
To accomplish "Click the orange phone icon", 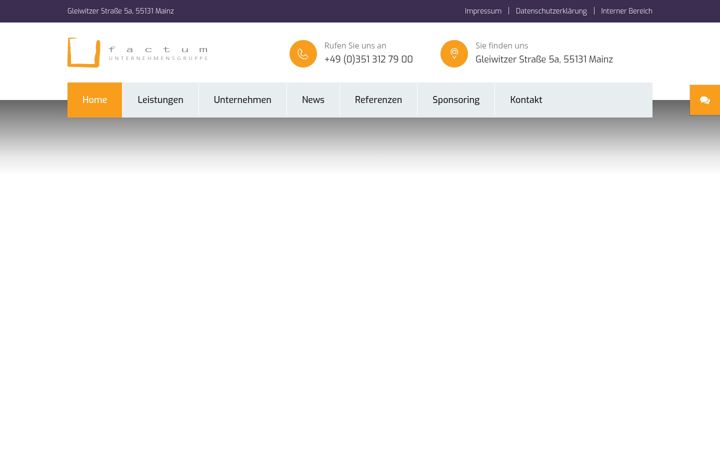I will [303, 54].
